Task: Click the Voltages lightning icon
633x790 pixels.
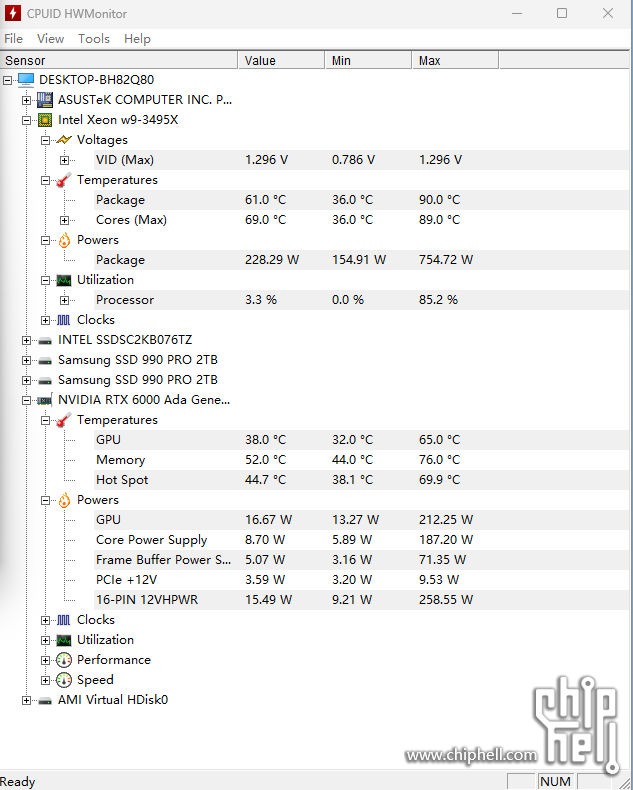Action: click(64, 140)
